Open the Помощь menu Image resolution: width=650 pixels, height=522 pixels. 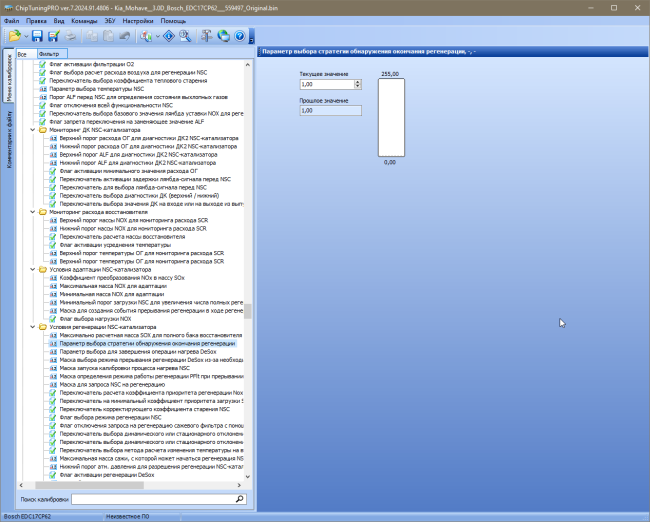tap(173, 21)
